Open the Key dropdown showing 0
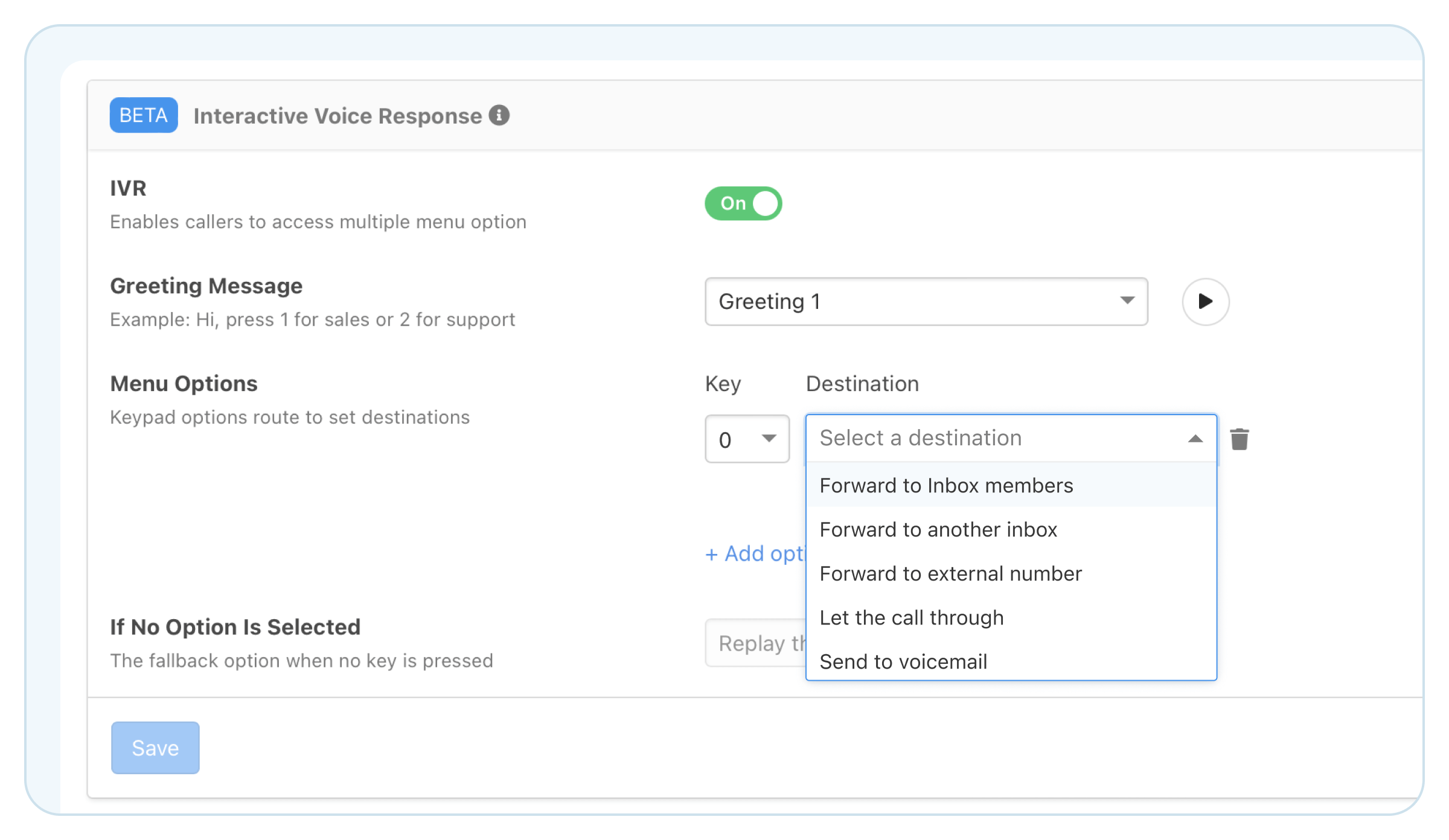 pyautogui.click(x=747, y=439)
